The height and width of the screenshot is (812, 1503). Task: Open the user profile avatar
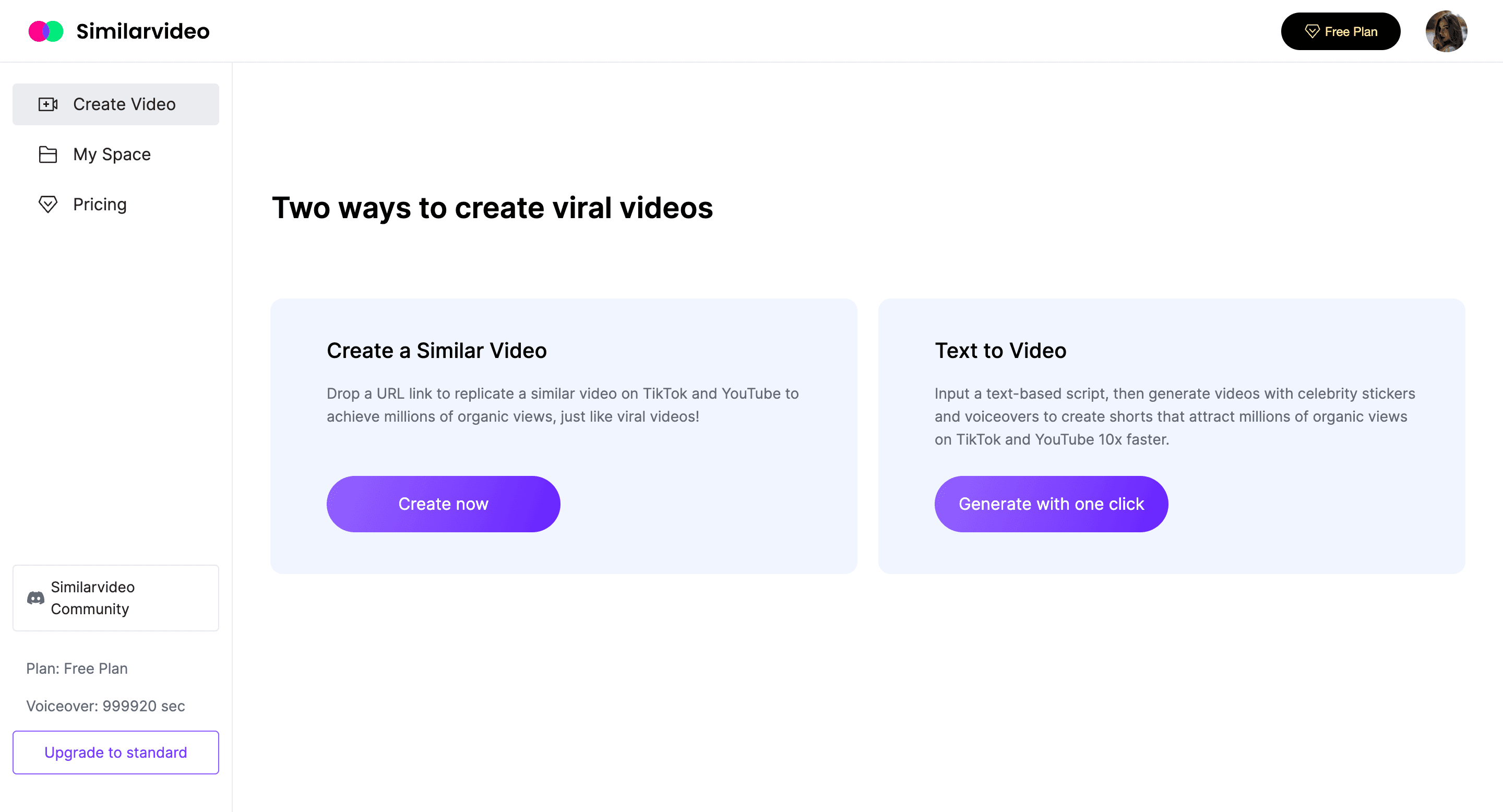[1446, 31]
